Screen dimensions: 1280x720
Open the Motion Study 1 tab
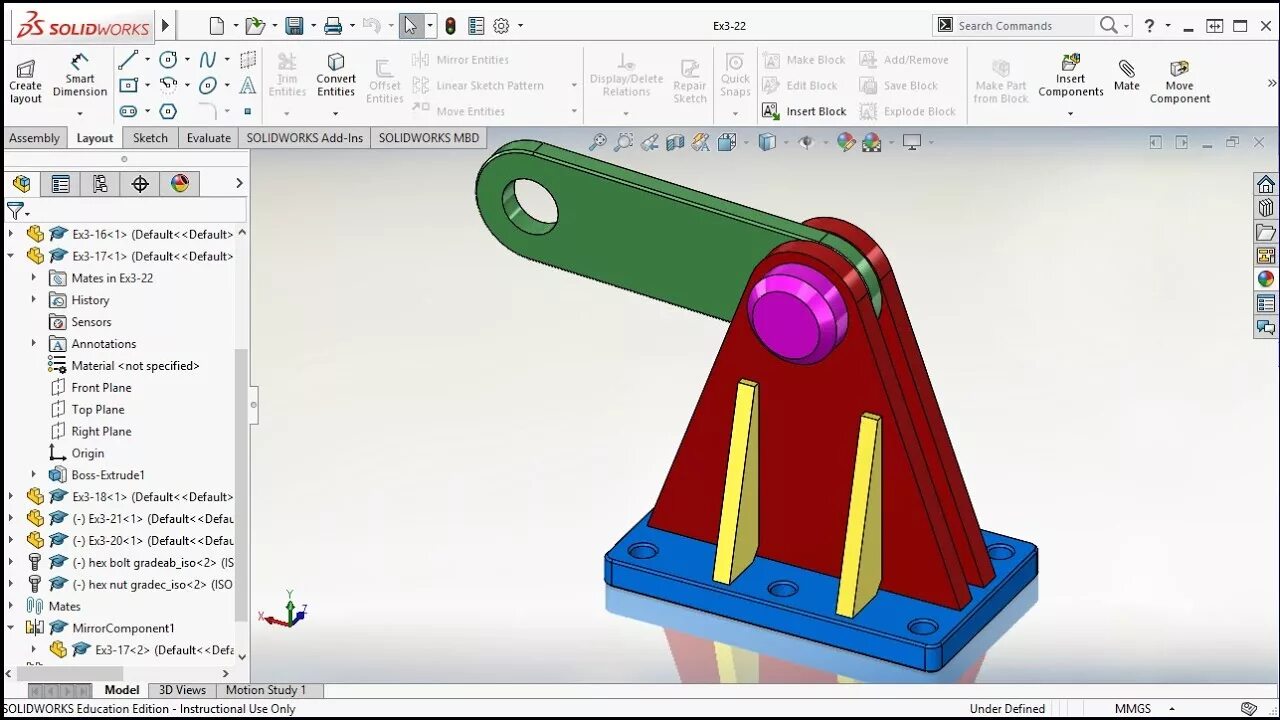(x=267, y=689)
